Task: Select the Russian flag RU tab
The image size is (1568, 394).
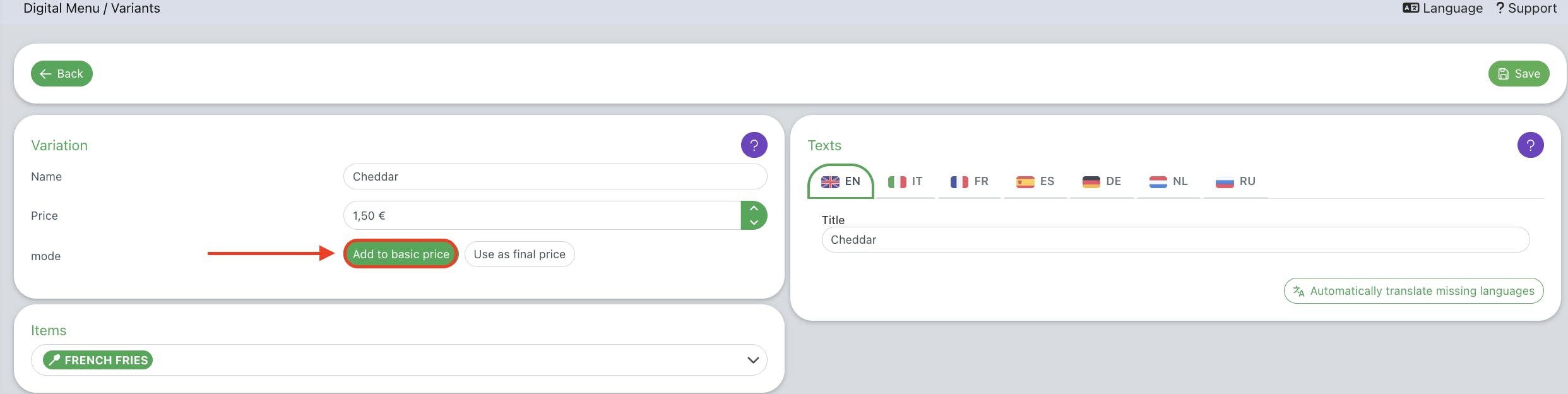Action: tap(1235, 182)
